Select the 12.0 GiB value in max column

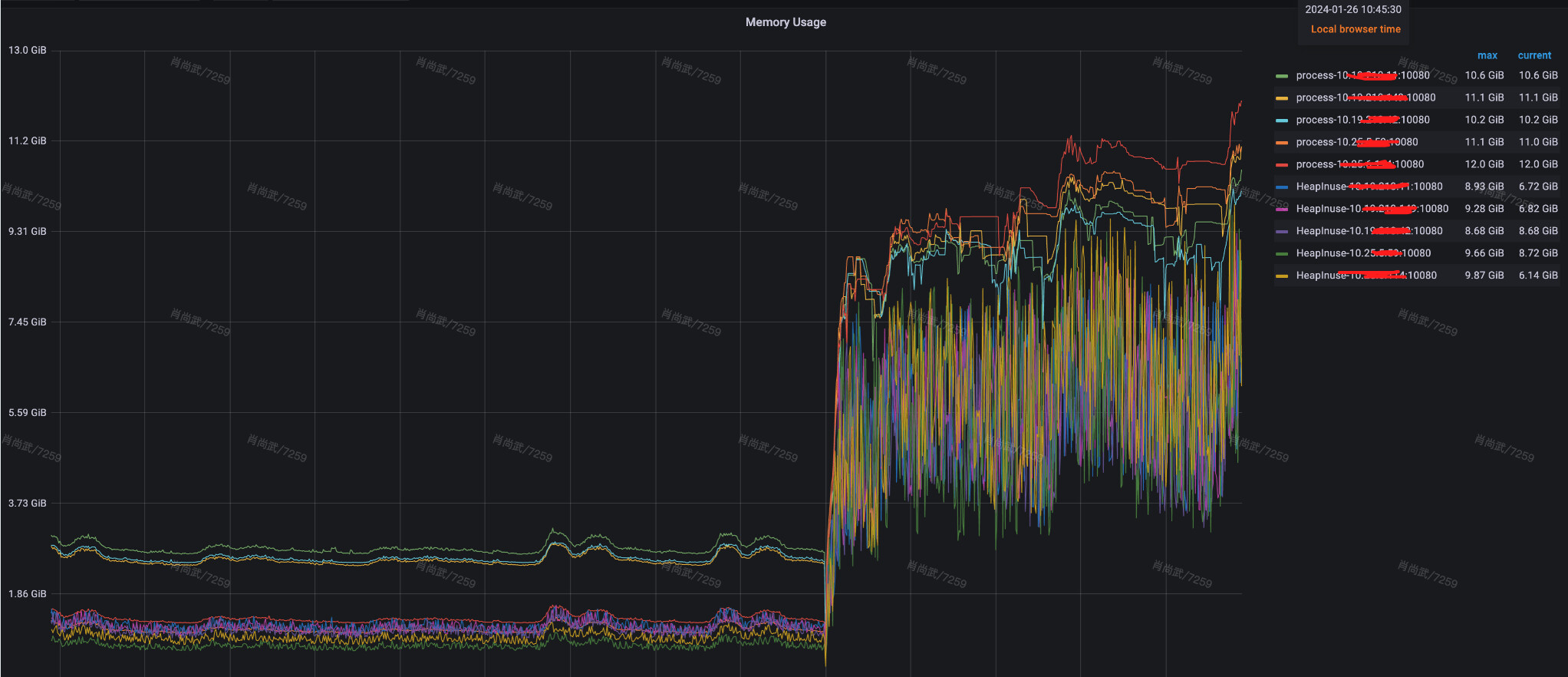click(1484, 164)
